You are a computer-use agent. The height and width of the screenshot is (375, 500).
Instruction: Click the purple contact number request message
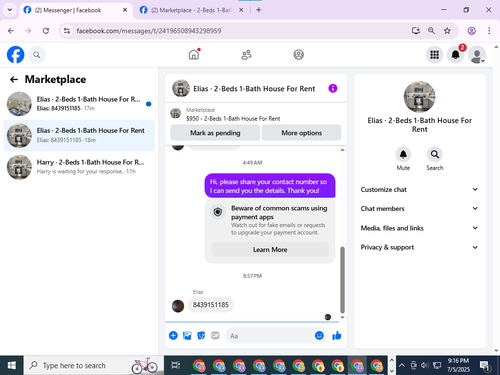pos(270,186)
